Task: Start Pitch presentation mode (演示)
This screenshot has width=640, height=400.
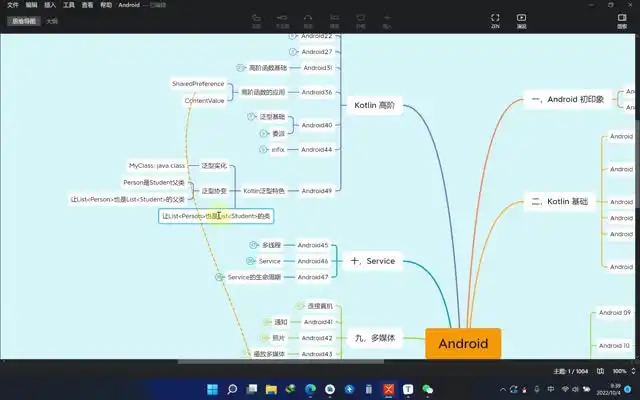Action: pos(521,19)
